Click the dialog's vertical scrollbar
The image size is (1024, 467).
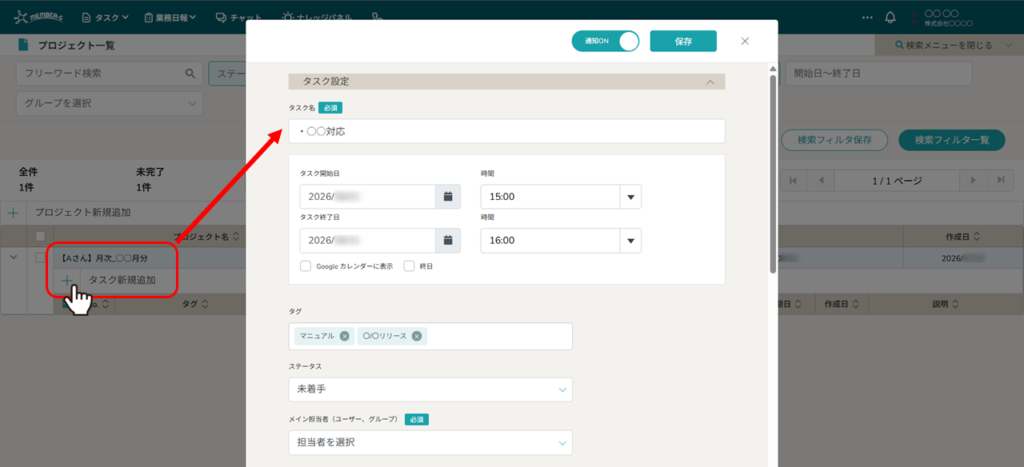[773, 173]
